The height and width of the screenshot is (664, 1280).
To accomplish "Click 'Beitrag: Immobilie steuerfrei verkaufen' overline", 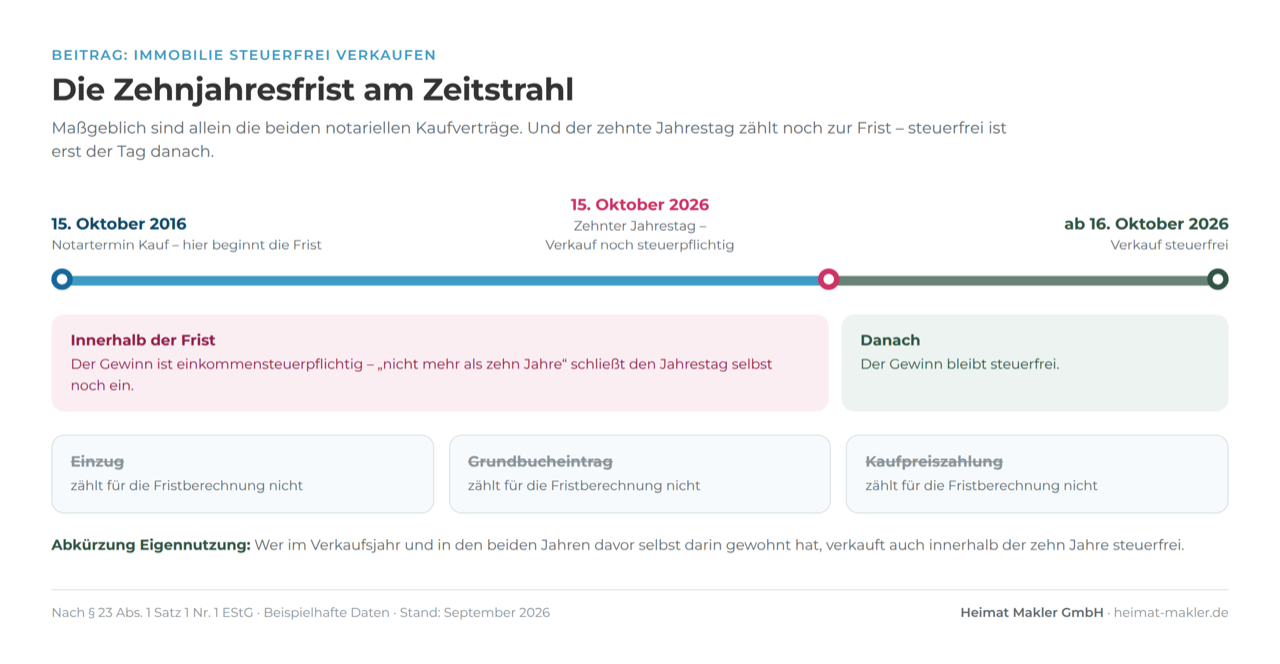I will click(x=244, y=55).
